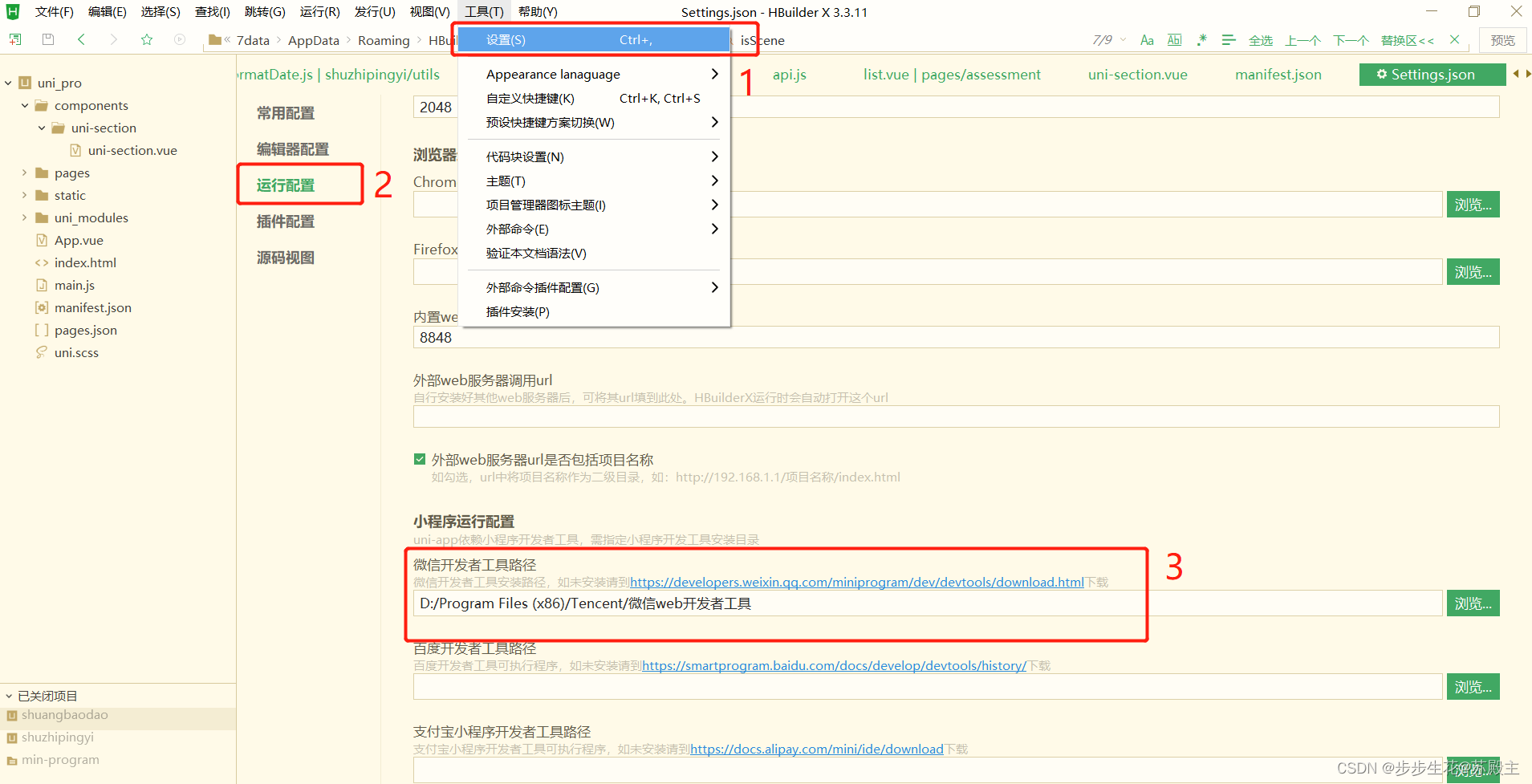Select 插件安装(P) menu item
The height and width of the screenshot is (784, 1532).
tap(594, 311)
